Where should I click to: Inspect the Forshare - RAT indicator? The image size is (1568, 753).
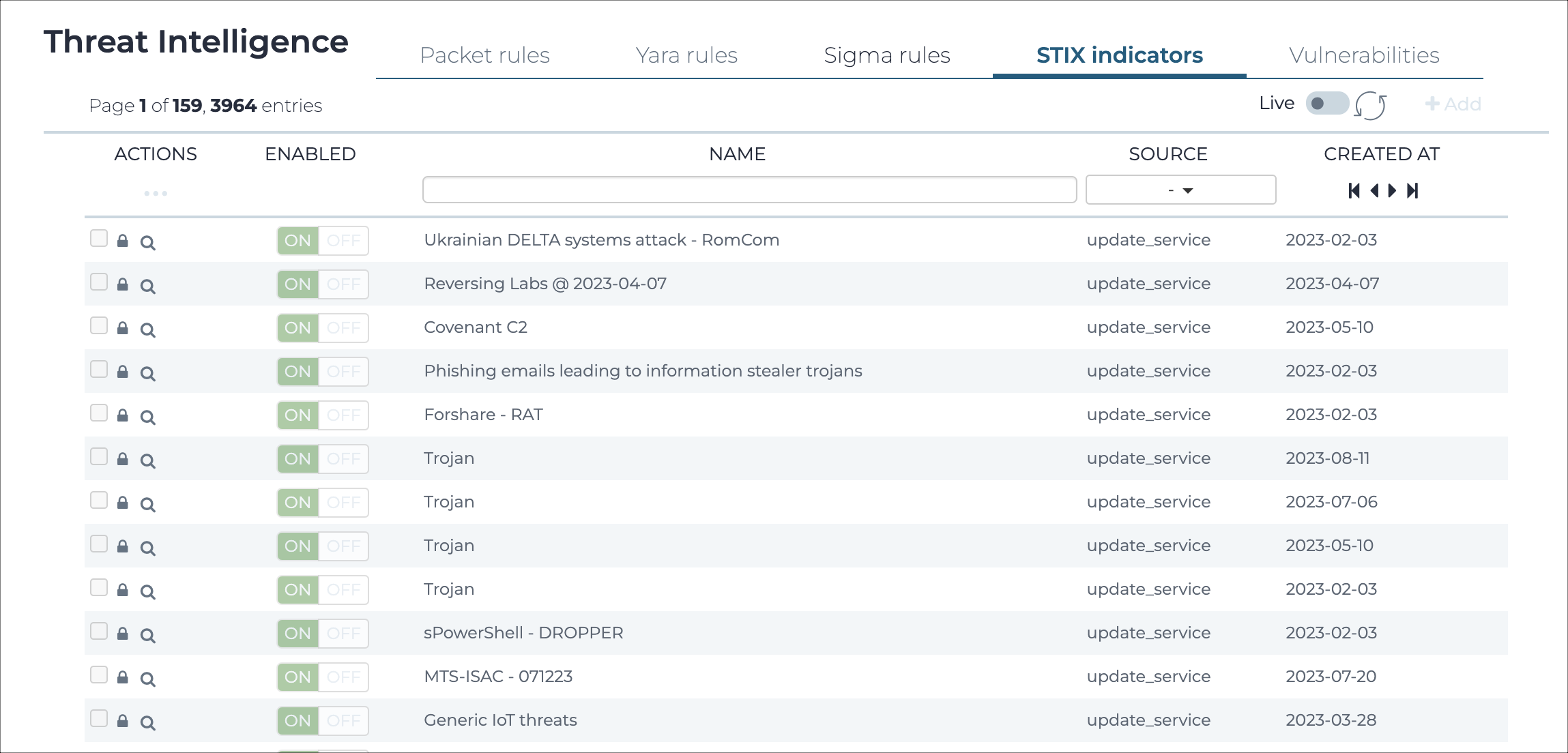coord(147,417)
